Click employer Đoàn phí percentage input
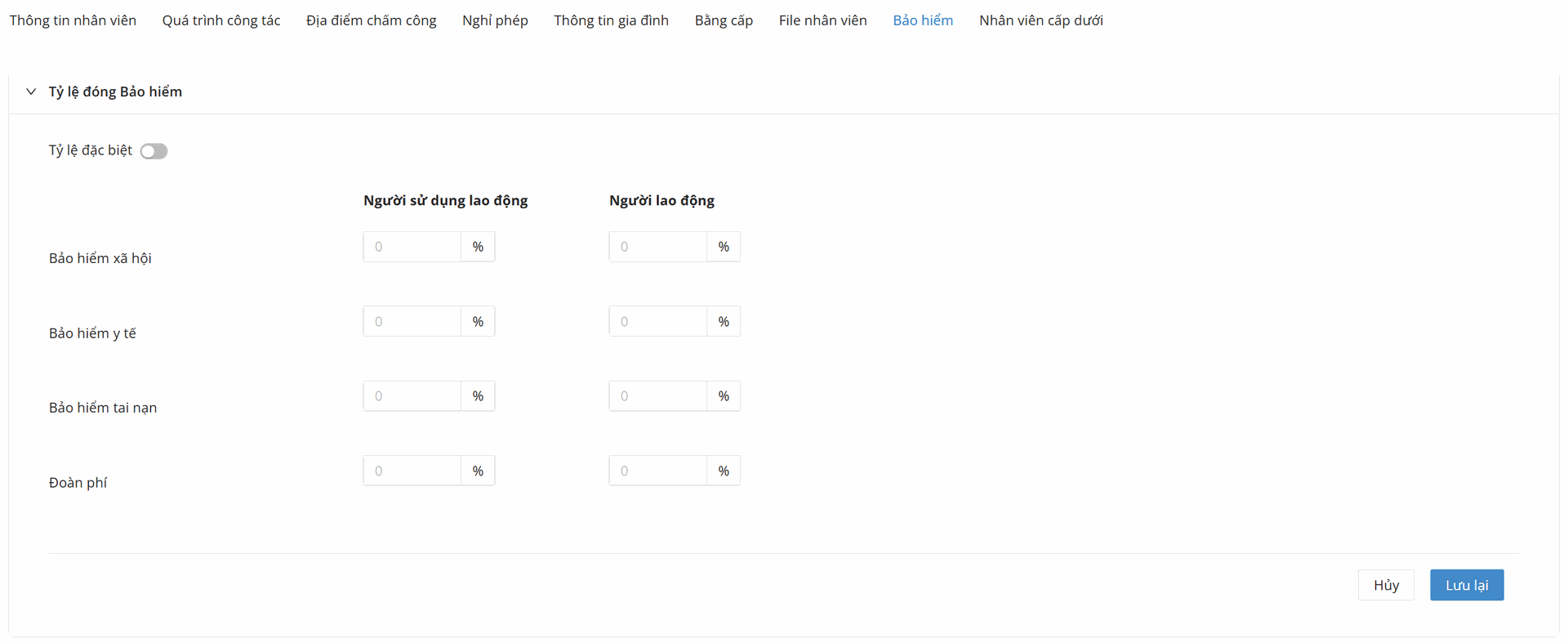 (x=412, y=471)
